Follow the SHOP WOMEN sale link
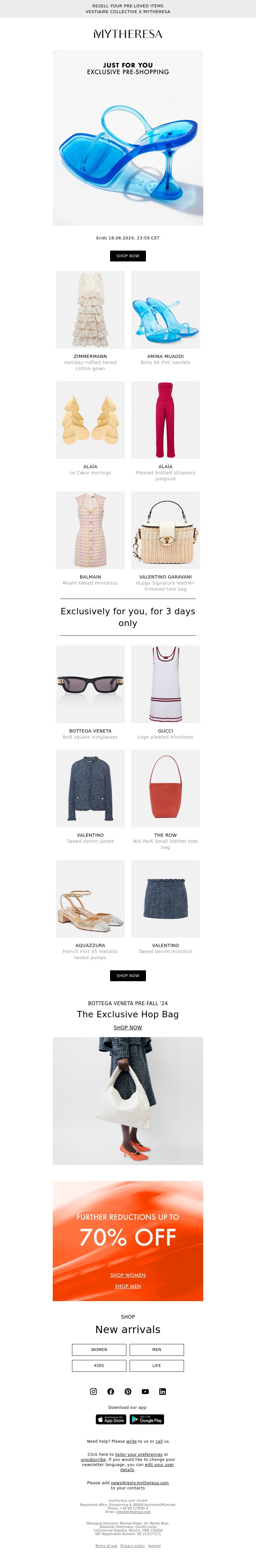The image size is (256, 1568). coord(128,1275)
